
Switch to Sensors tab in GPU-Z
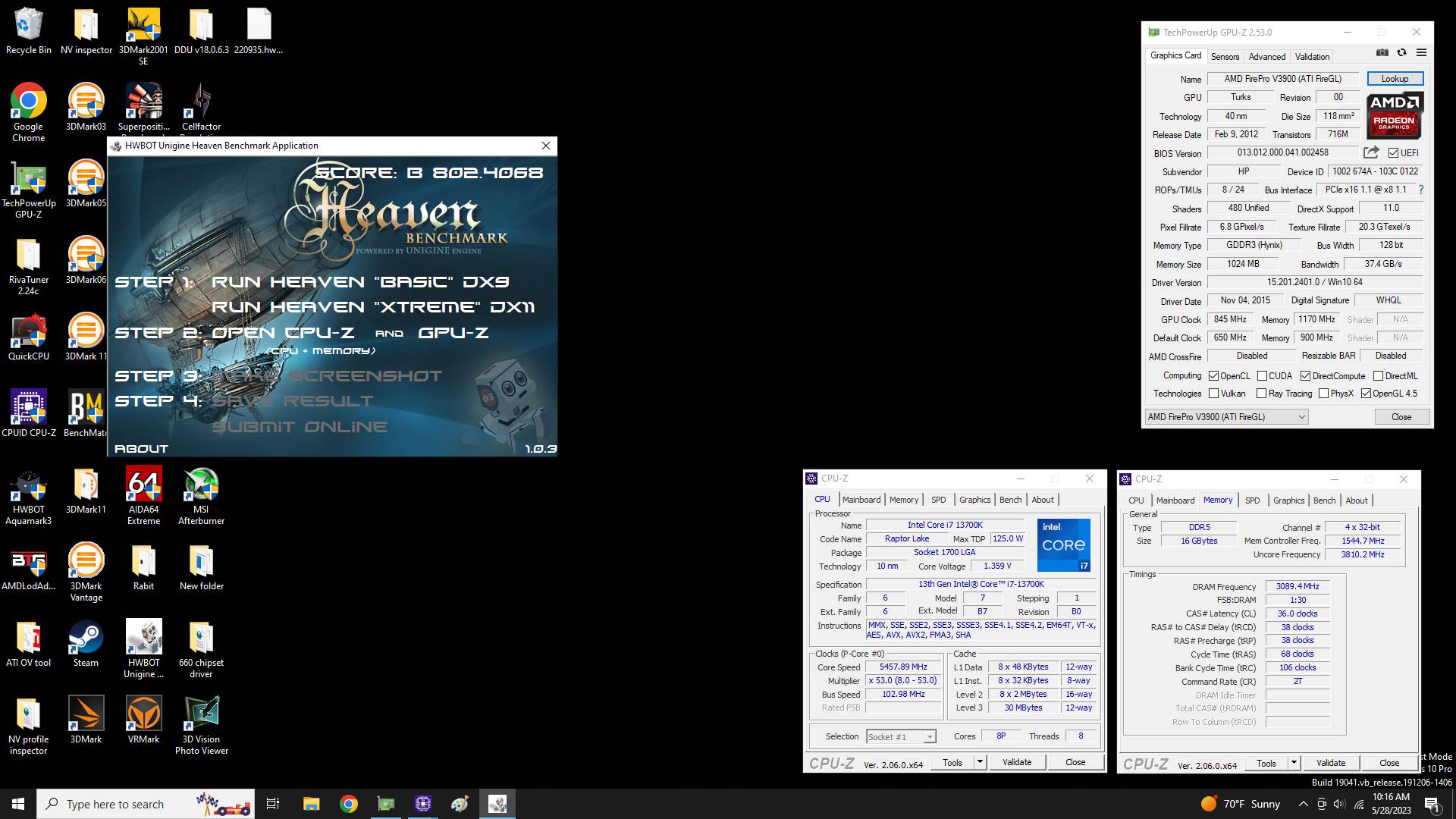point(1225,57)
